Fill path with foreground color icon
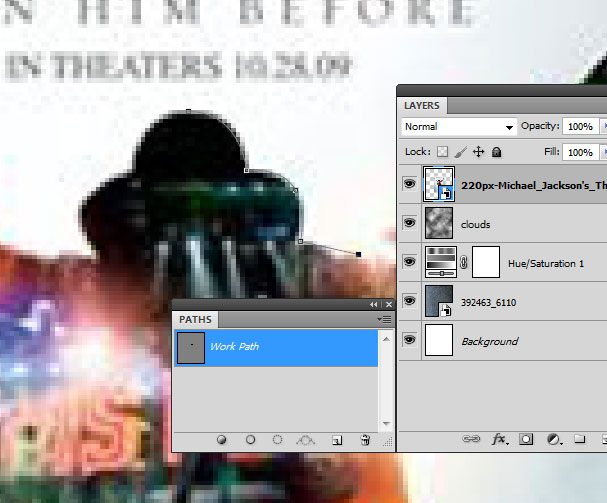This screenshot has height=503, width=607. pyautogui.click(x=221, y=440)
